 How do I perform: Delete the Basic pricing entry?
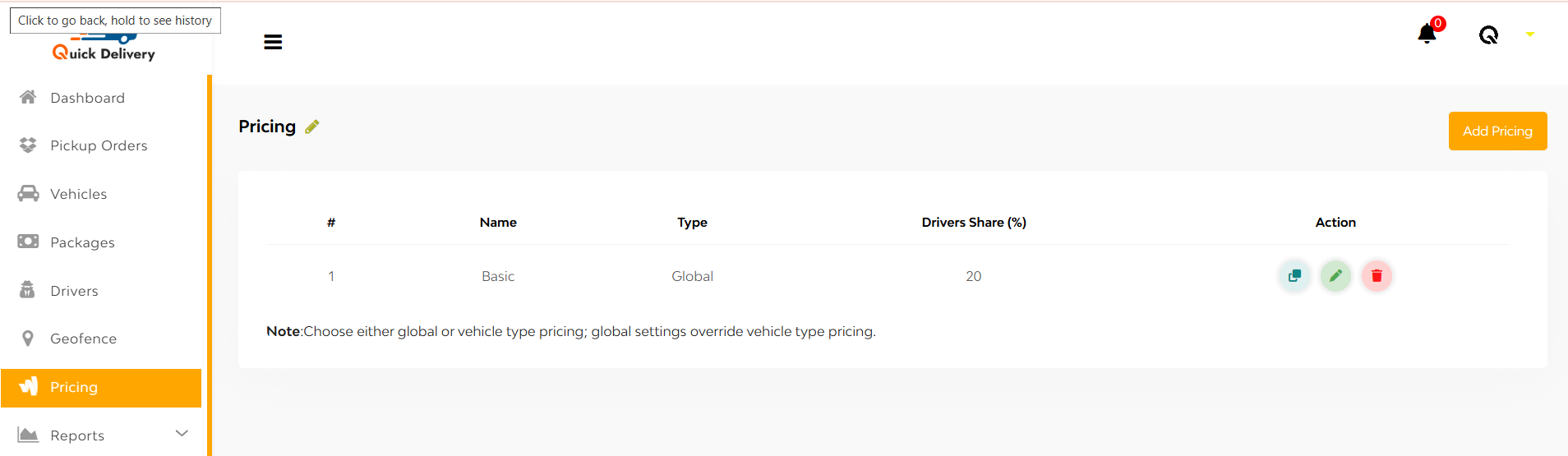pyautogui.click(x=1377, y=276)
